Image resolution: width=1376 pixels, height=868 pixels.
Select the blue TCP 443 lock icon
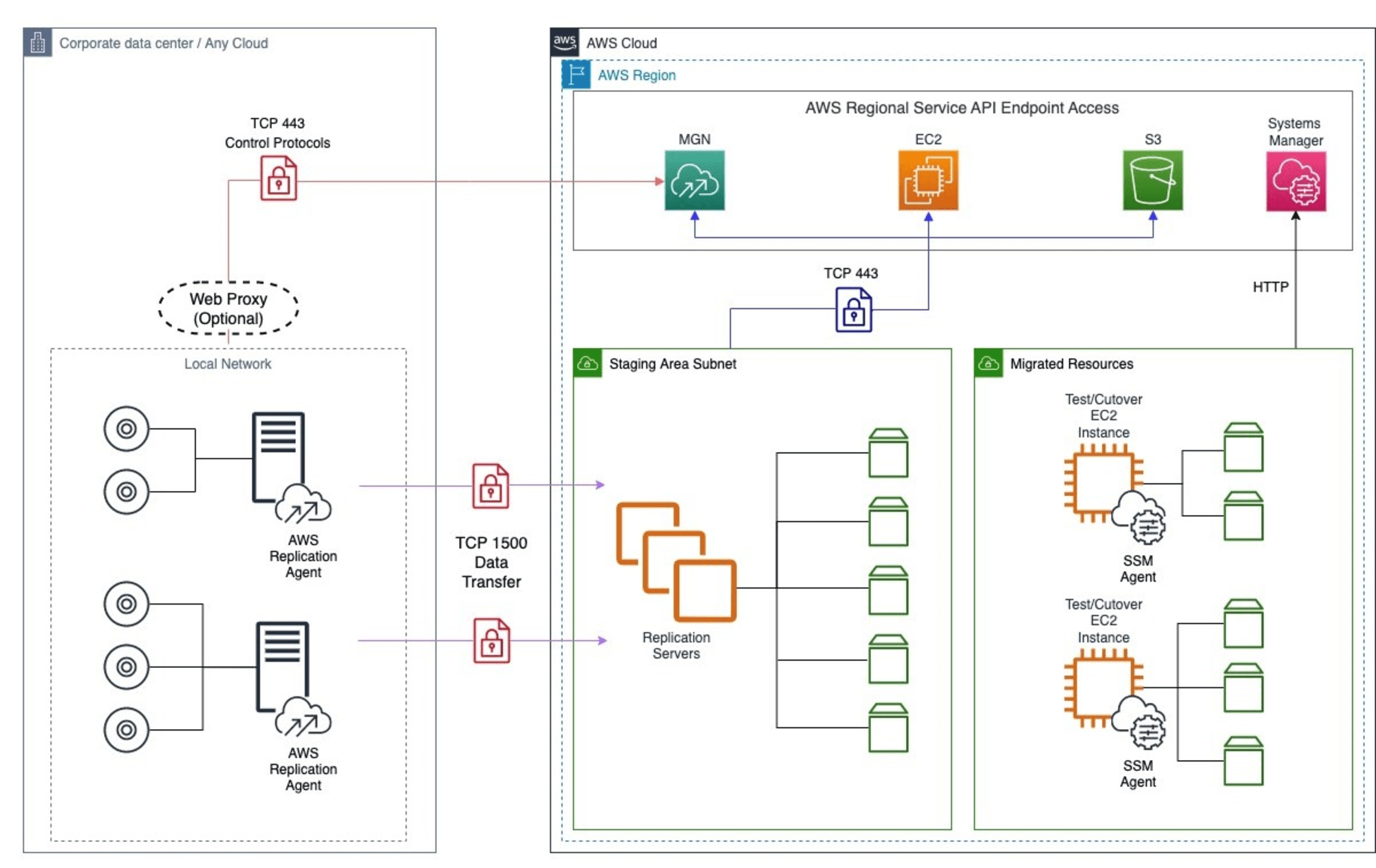coord(854,310)
